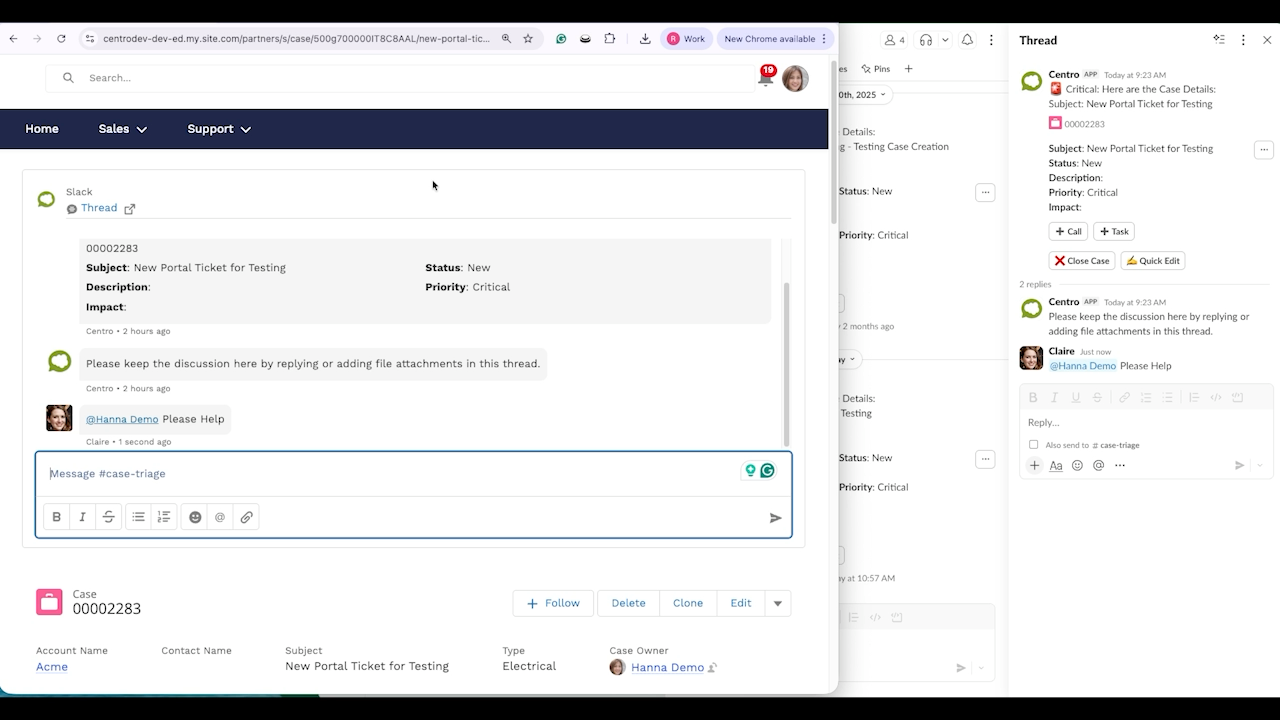Click the 00002283 case link in Slack thread
Image resolution: width=1280 pixels, height=720 pixels.
click(x=1084, y=124)
